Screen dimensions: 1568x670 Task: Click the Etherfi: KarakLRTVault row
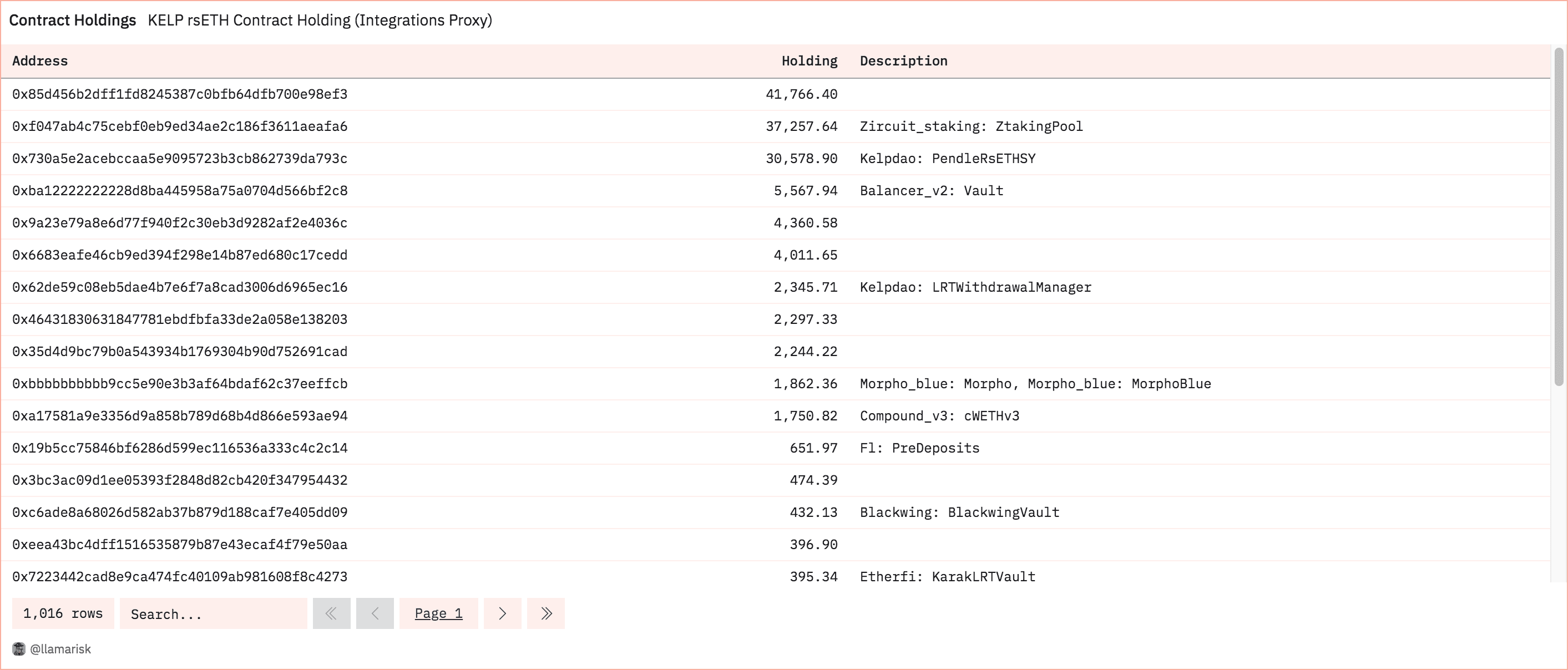click(x=947, y=577)
